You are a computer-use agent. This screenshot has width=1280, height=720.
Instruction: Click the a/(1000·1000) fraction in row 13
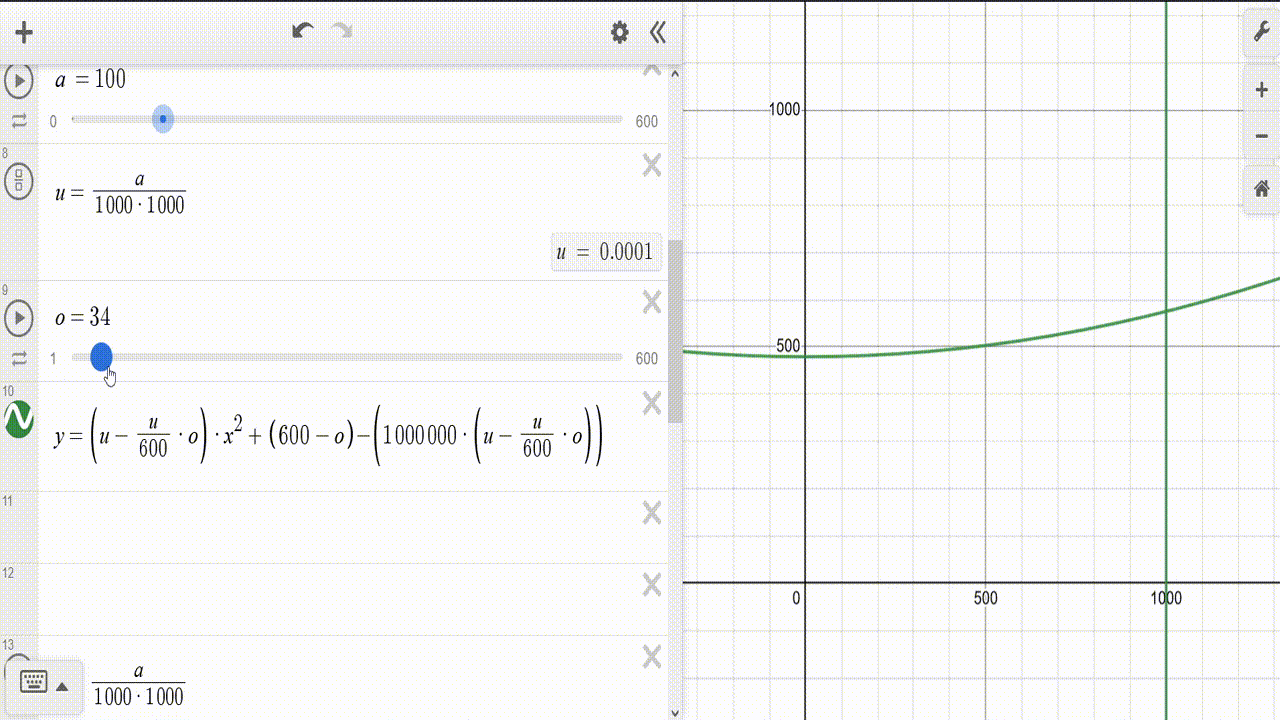pyautogui.click(x=139, y=685)
